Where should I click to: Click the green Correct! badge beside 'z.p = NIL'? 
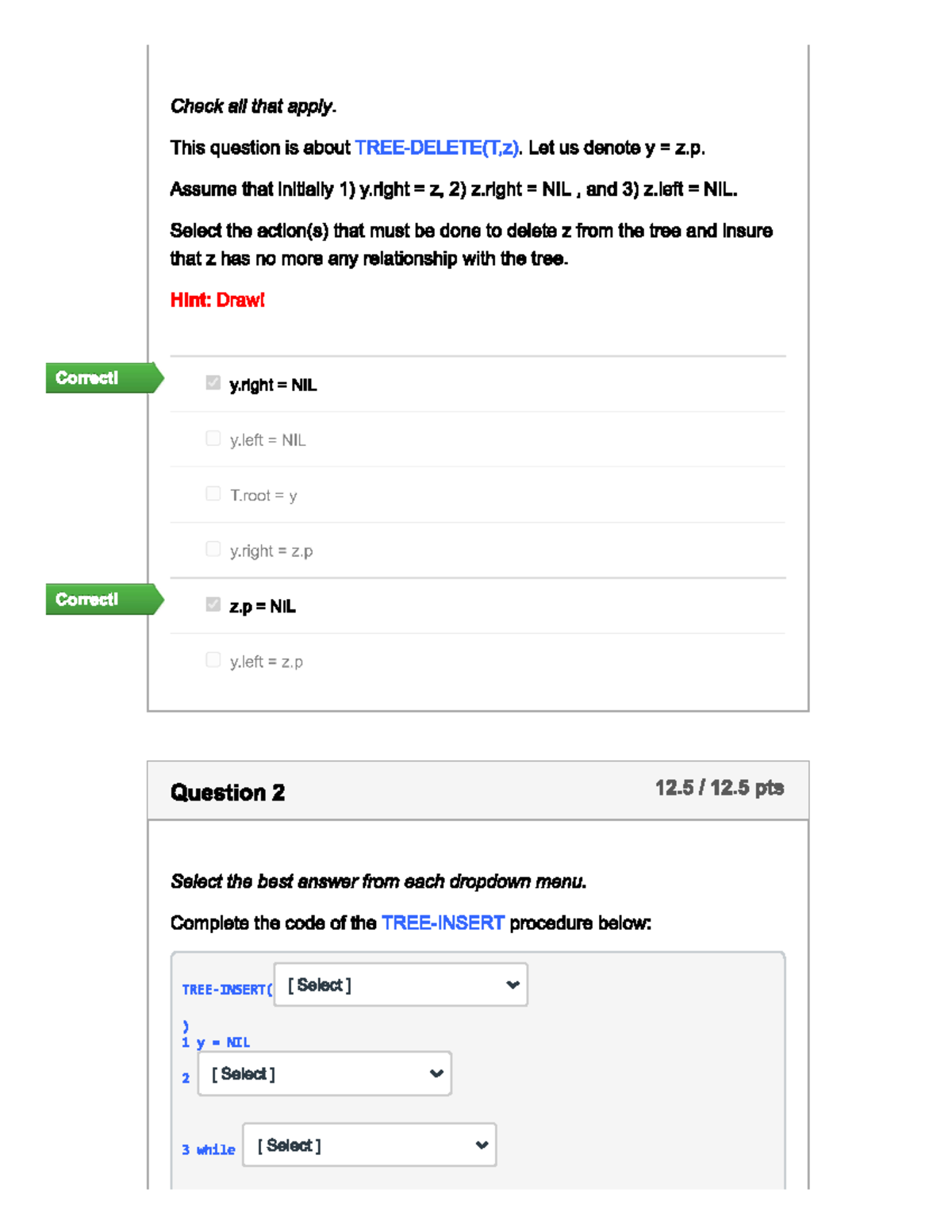pos(87,599)
